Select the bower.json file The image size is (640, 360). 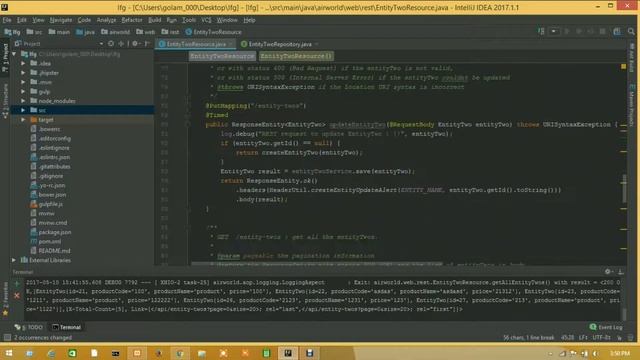click(52, 195)
